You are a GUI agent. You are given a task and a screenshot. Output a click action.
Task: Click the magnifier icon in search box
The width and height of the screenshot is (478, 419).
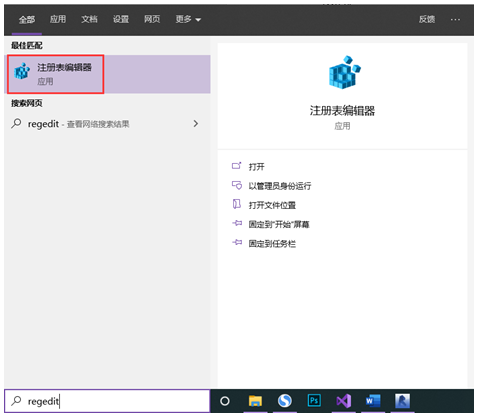point(16,401)
